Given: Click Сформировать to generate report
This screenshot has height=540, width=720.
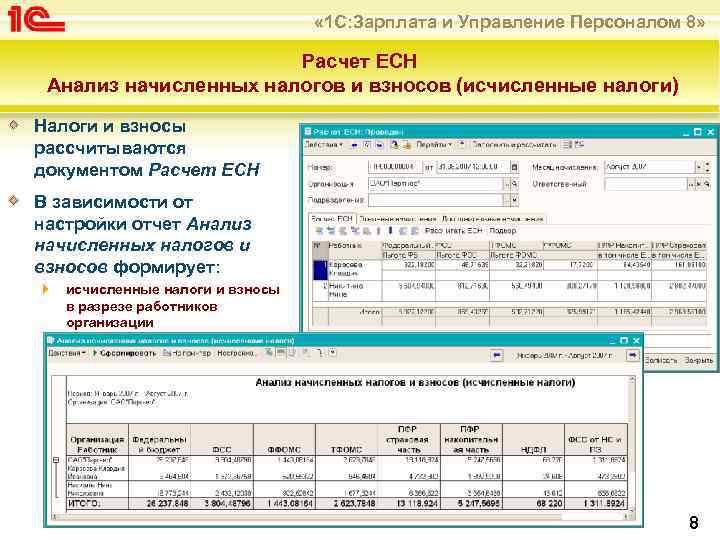Looking at the screenshot, I should [x=124, y=353].
